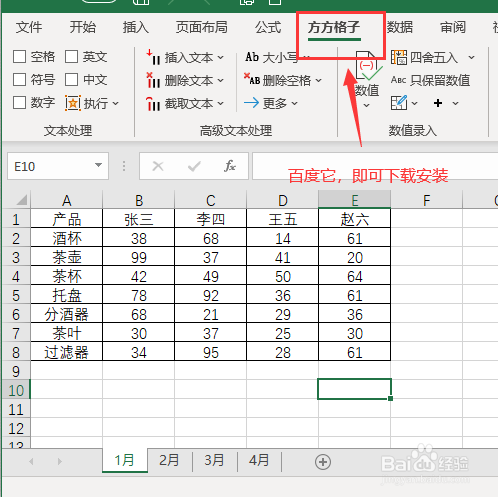Expand the 截取文本 dropdown arrow
This screenshot has width=498, height=497.
(x=221, y=104)
